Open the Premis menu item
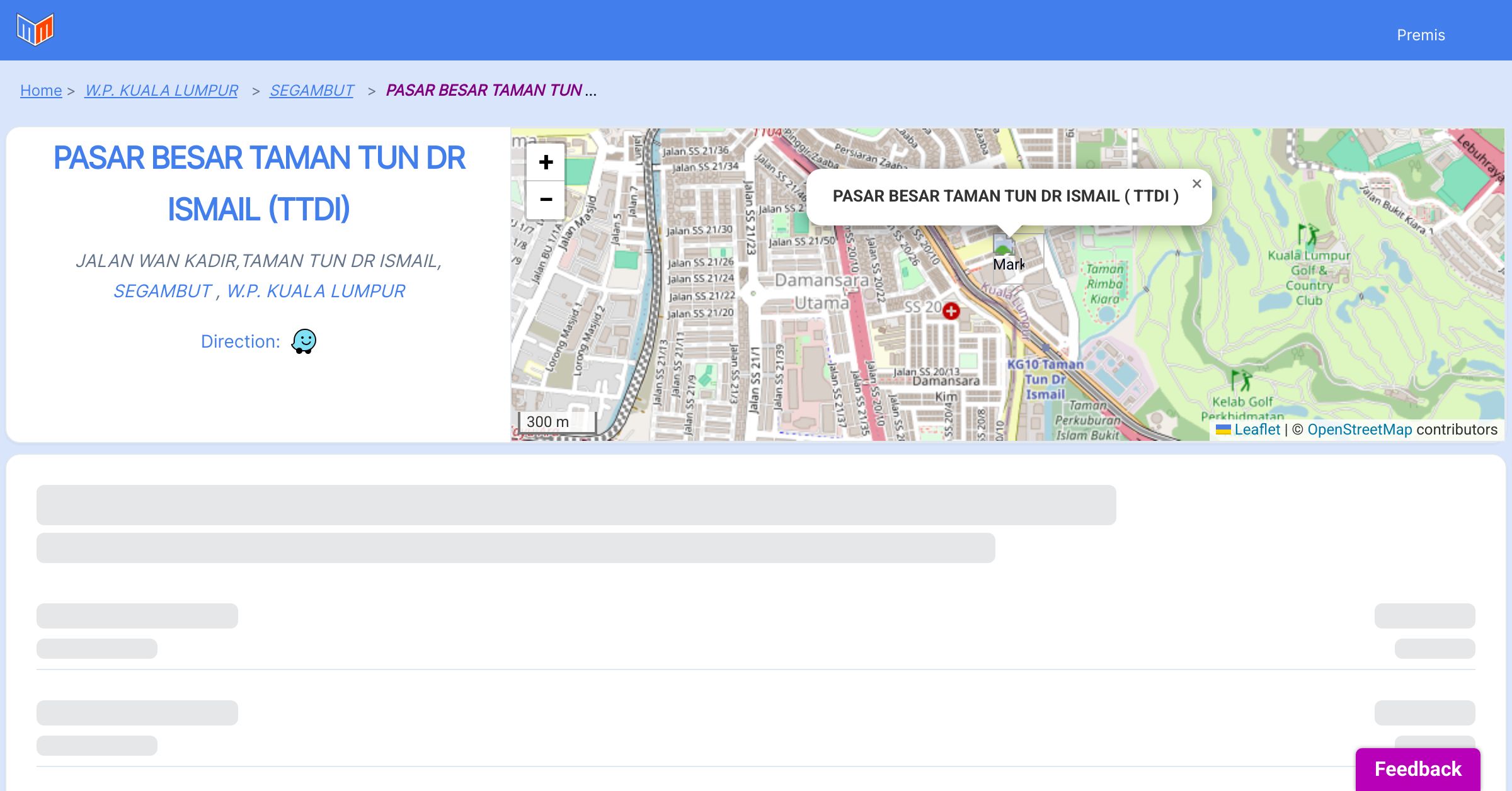 coord(1421,35)
